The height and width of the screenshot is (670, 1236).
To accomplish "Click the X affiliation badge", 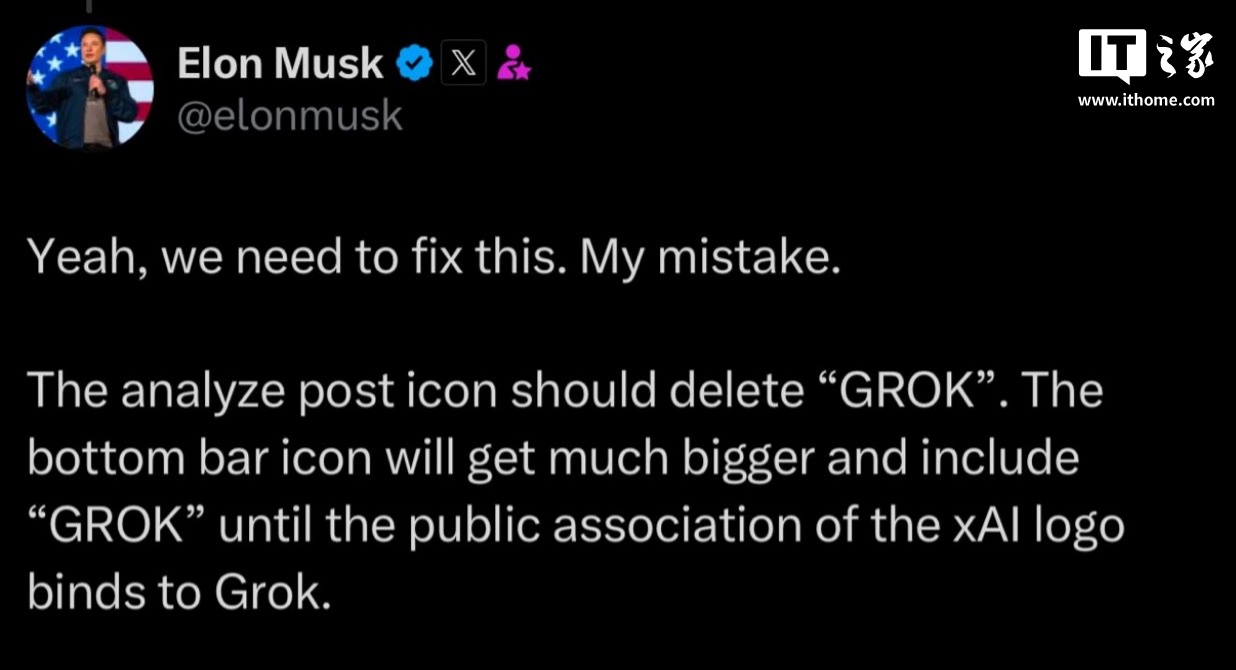I will coord(463,64).
